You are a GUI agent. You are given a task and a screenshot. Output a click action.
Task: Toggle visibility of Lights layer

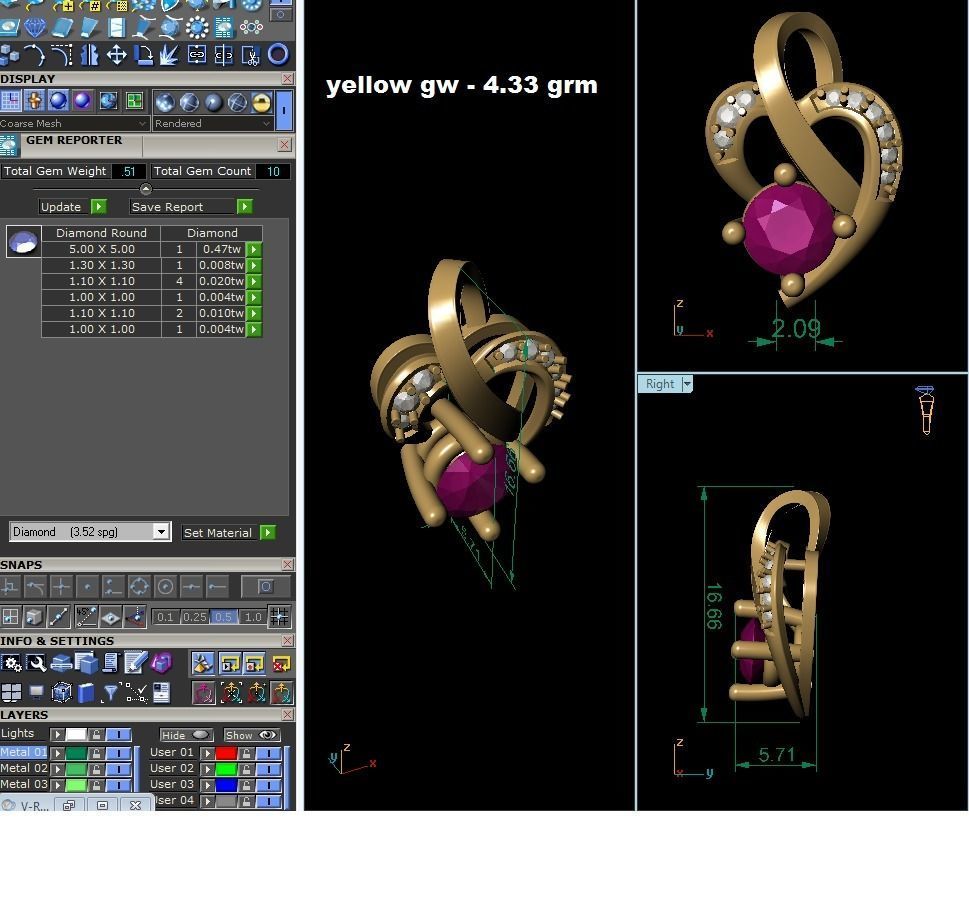click(x=119, y=734)
